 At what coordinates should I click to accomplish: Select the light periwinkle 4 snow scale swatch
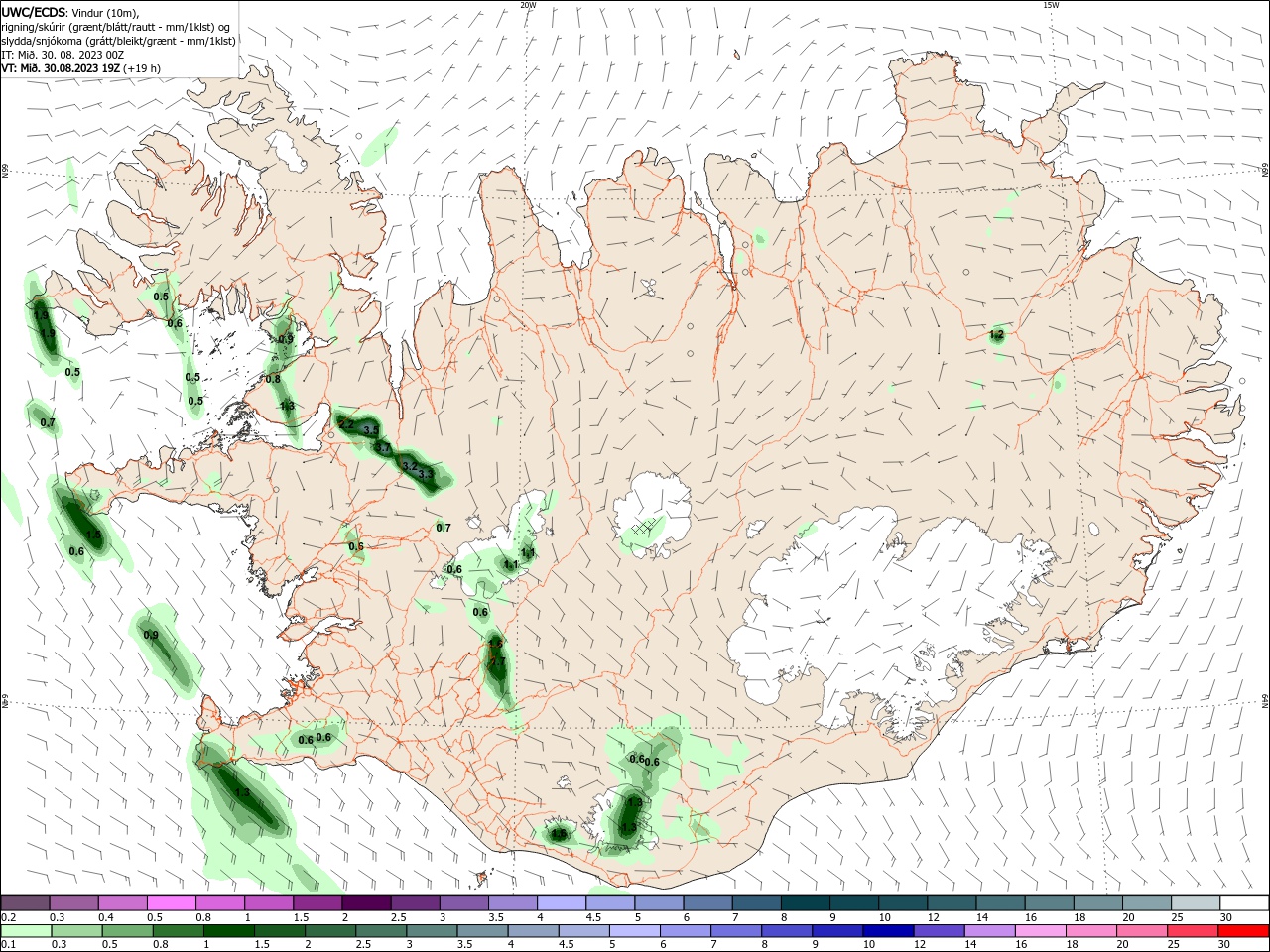562,903
